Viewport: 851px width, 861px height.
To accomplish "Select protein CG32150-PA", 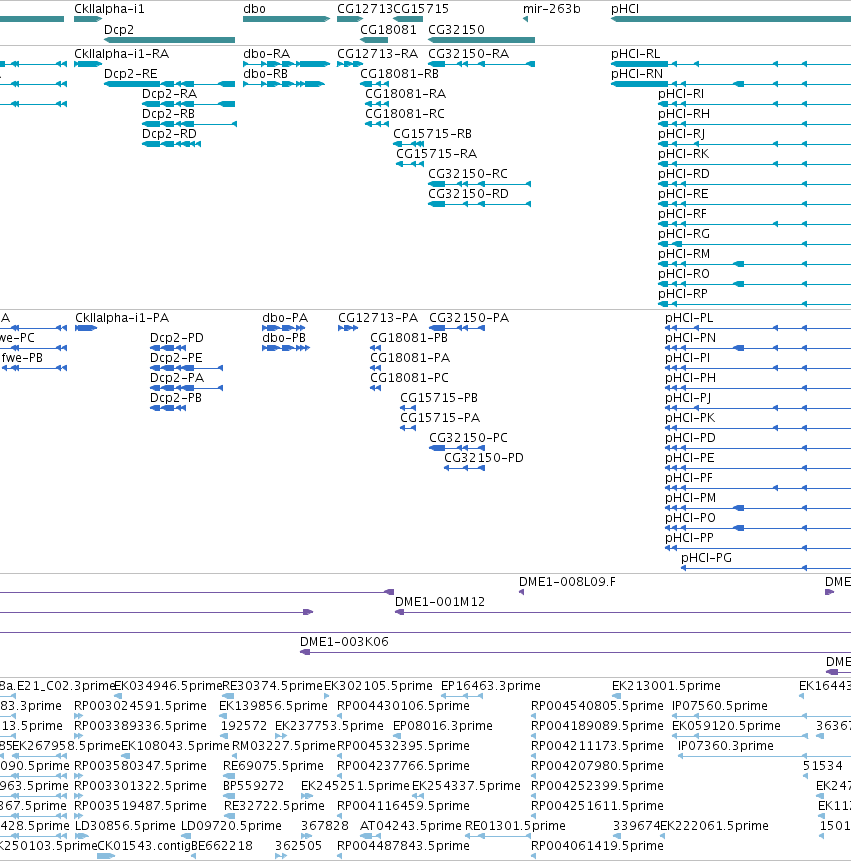I will tap(469, 318).
